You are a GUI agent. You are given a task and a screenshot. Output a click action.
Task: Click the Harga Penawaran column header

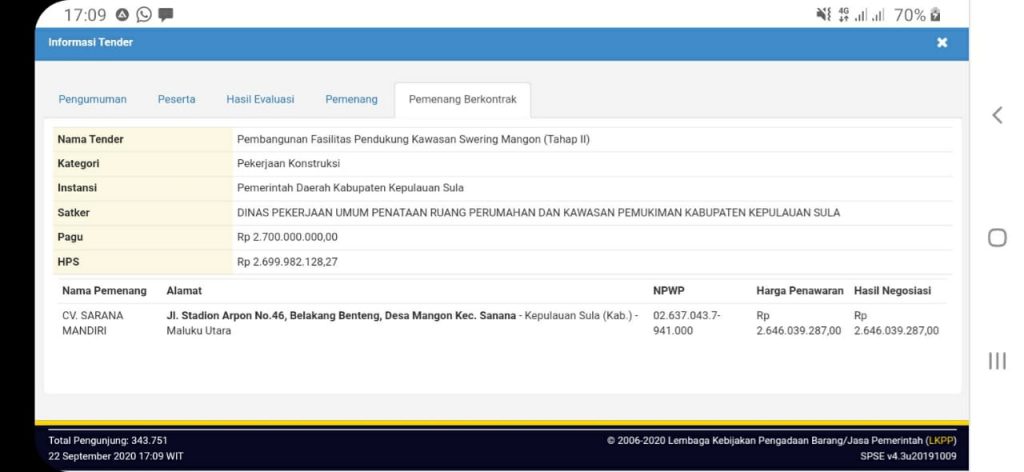point(800,291)
